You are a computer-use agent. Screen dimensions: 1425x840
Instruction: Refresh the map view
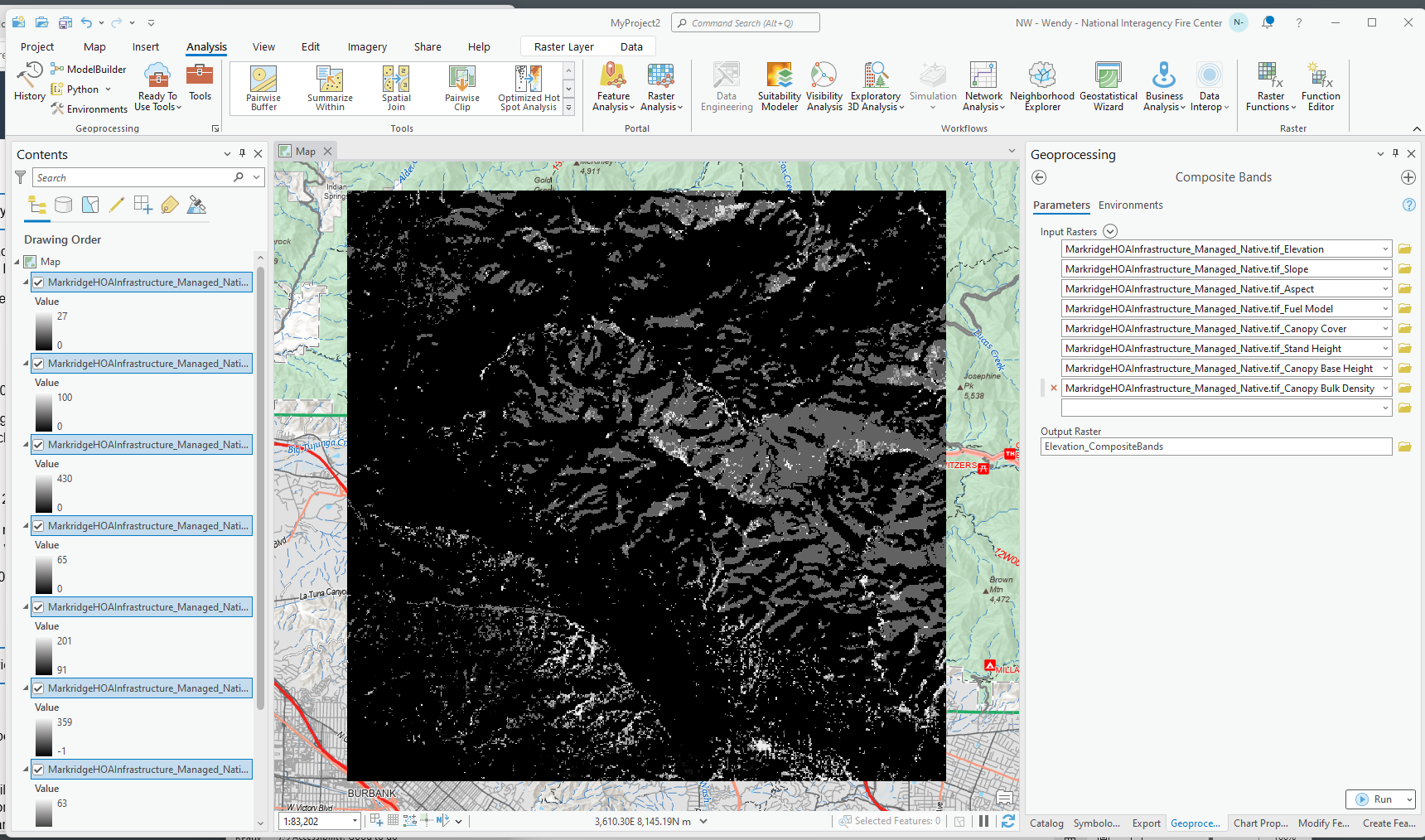tap(1008, 821)
